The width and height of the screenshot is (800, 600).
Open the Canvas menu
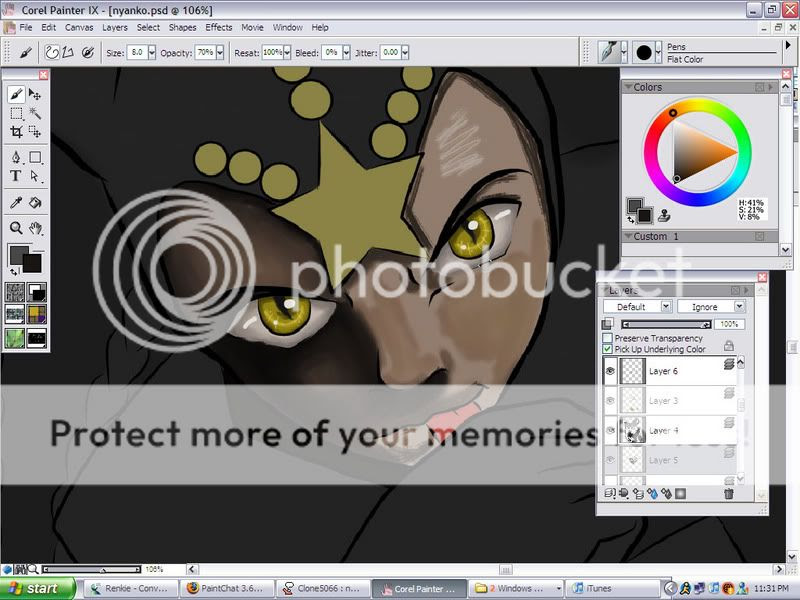[x=79, y=28]
